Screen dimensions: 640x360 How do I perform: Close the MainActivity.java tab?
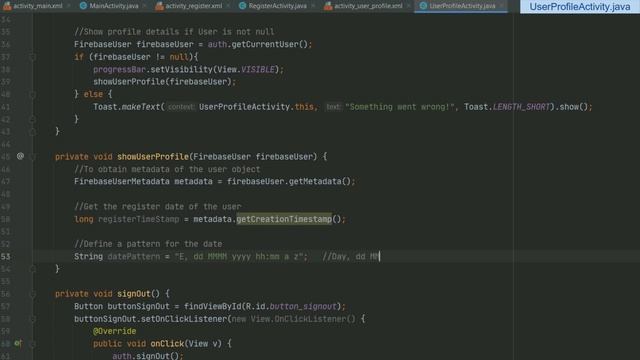pyautogui.click(x=144, y=6)
